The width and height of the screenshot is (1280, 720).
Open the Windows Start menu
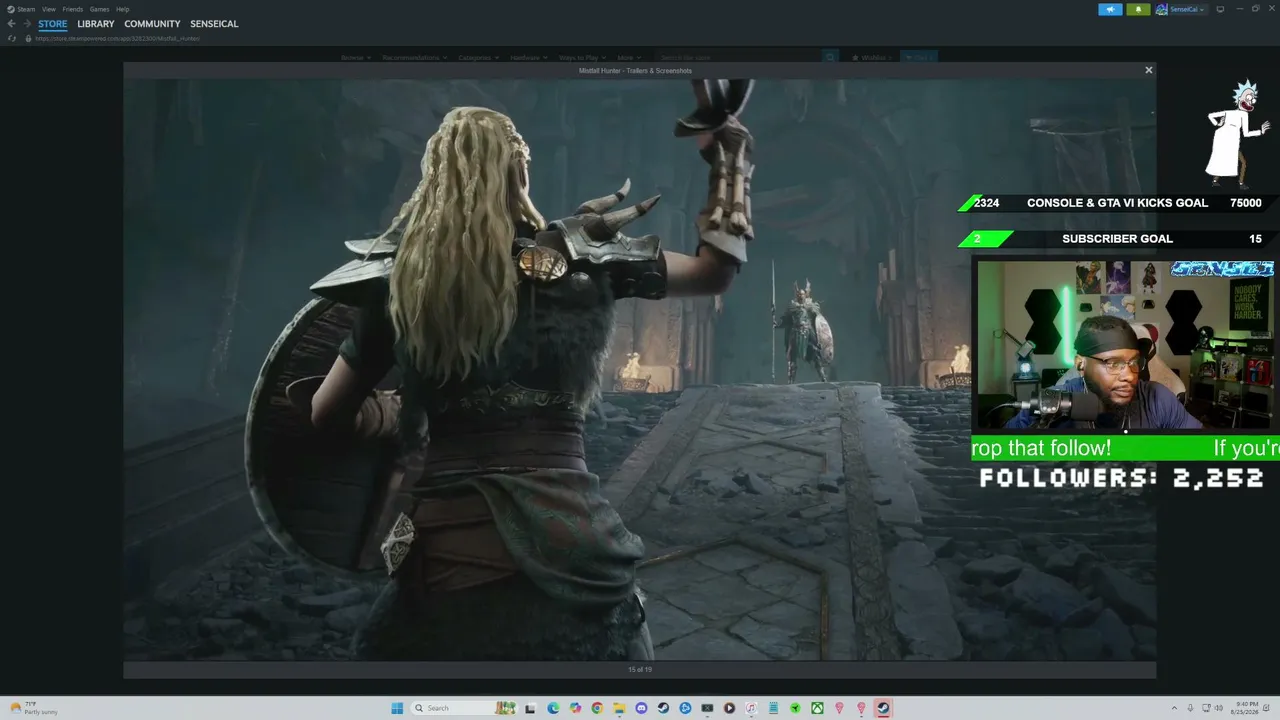coord(397,708)
